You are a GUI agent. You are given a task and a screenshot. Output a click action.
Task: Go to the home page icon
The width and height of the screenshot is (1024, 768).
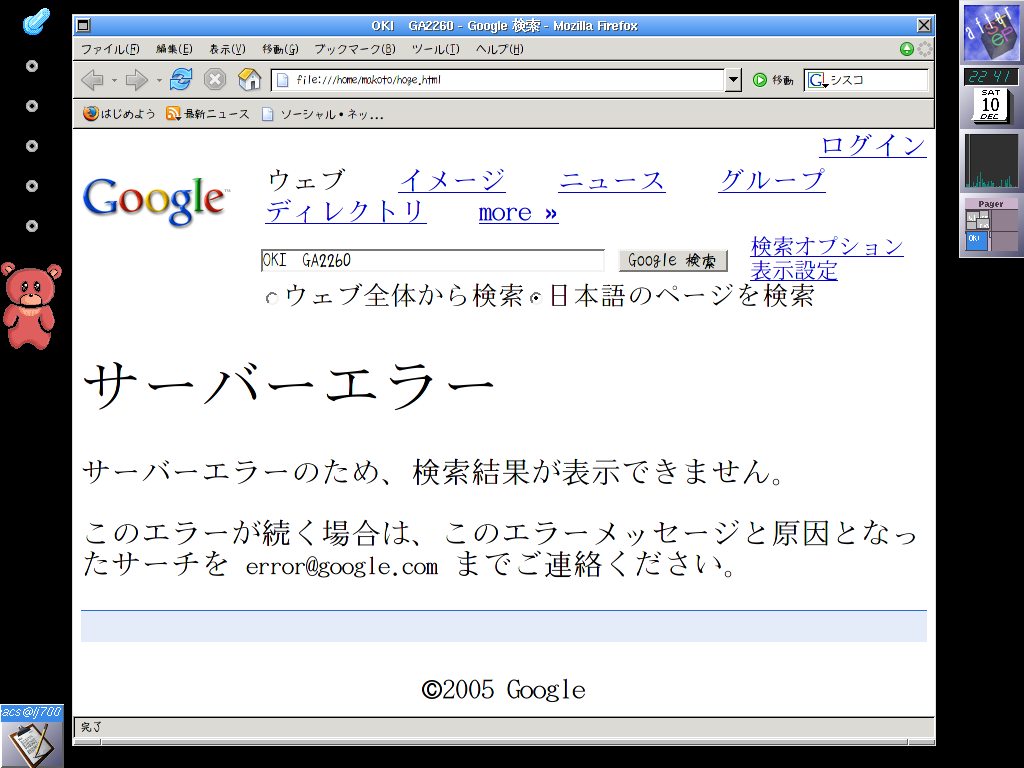tap(249, 80)
